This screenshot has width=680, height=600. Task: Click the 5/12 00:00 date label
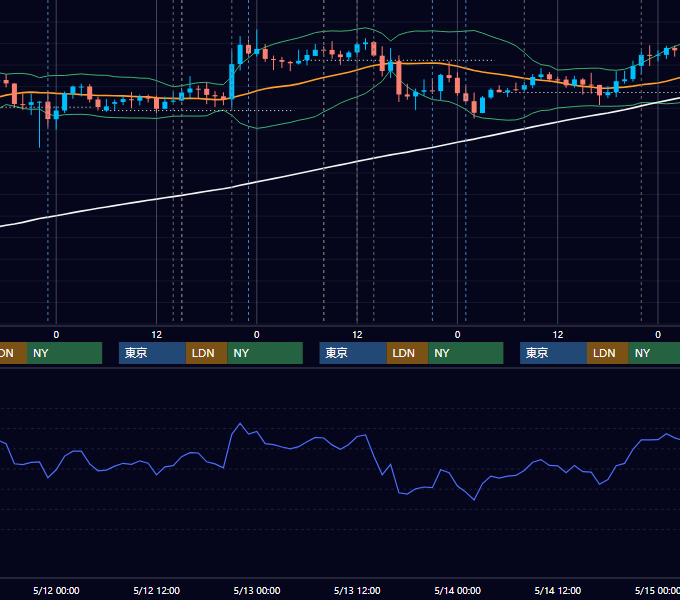point(56,590)
